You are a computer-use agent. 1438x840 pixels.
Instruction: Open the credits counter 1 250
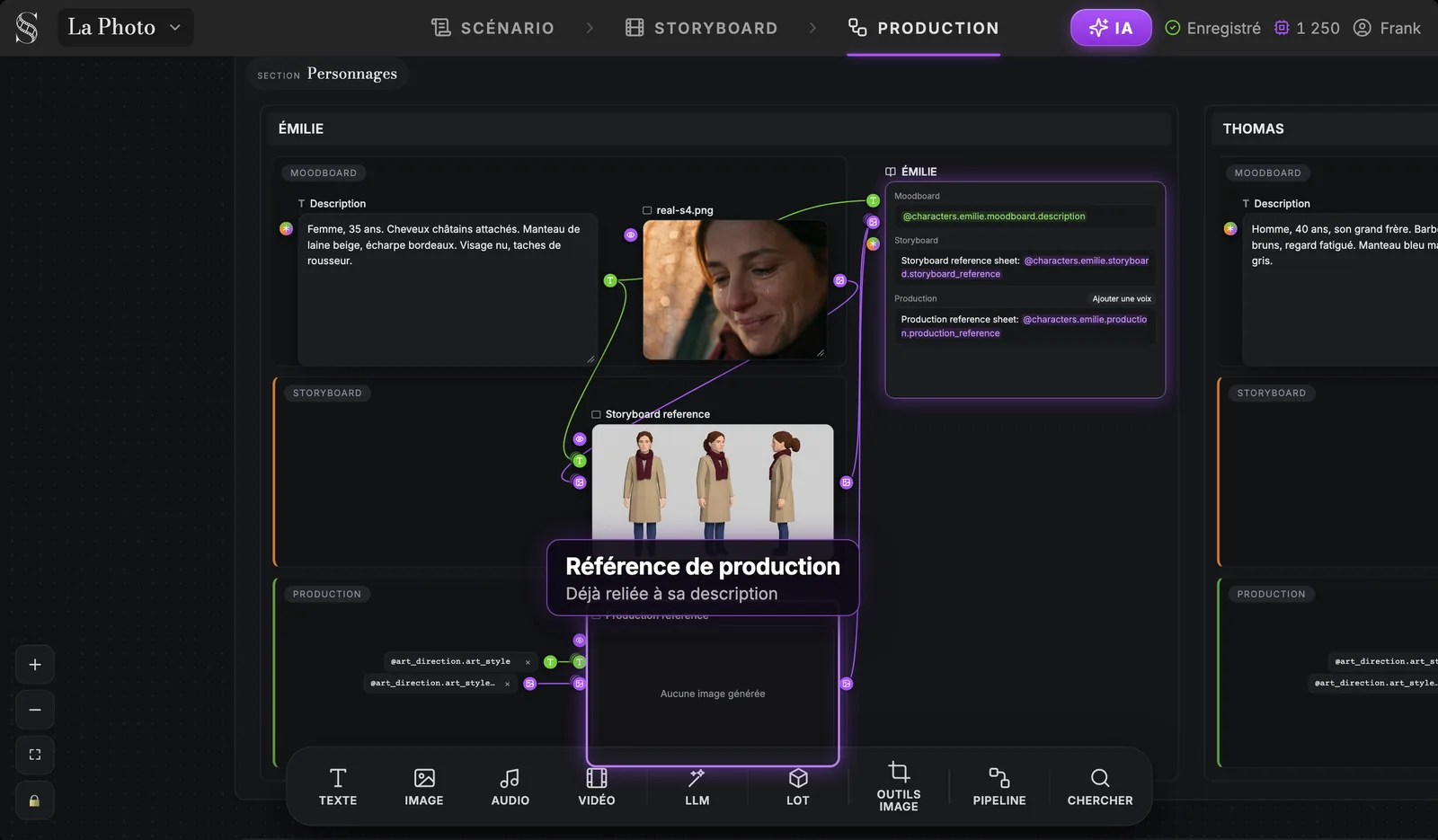[x=1307, y=28]
